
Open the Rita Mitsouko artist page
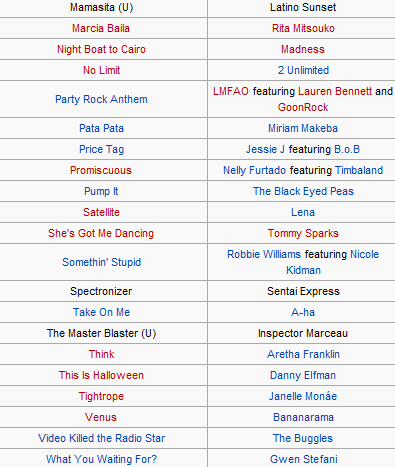[303, 28]
